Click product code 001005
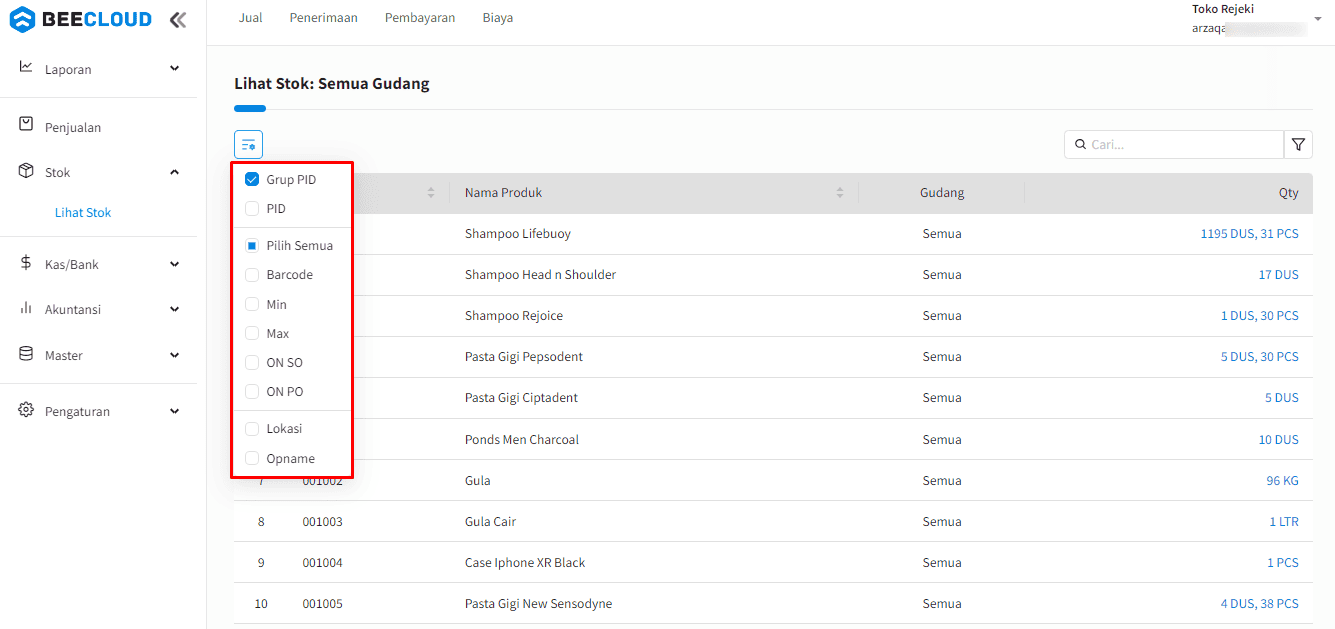 pyautogui.click(x=323, y=604)
